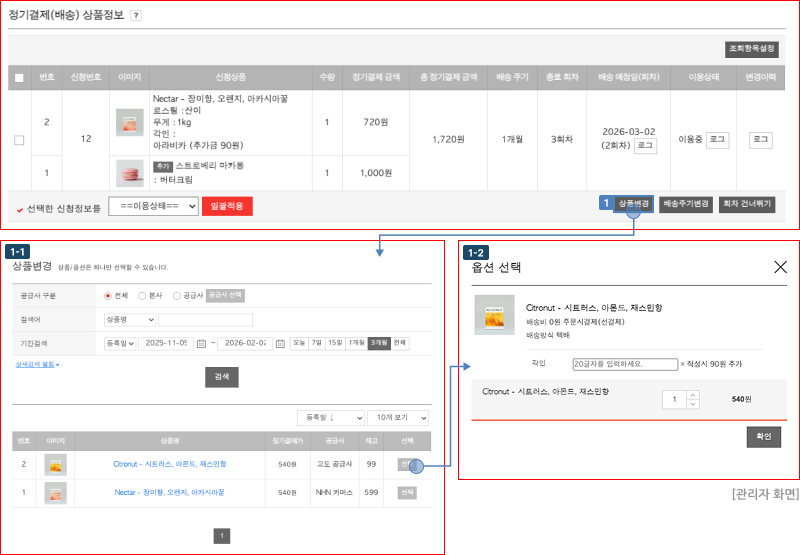Click the red 일괄적용 button
Screen dimensions: 800x555
click(227, 207)
